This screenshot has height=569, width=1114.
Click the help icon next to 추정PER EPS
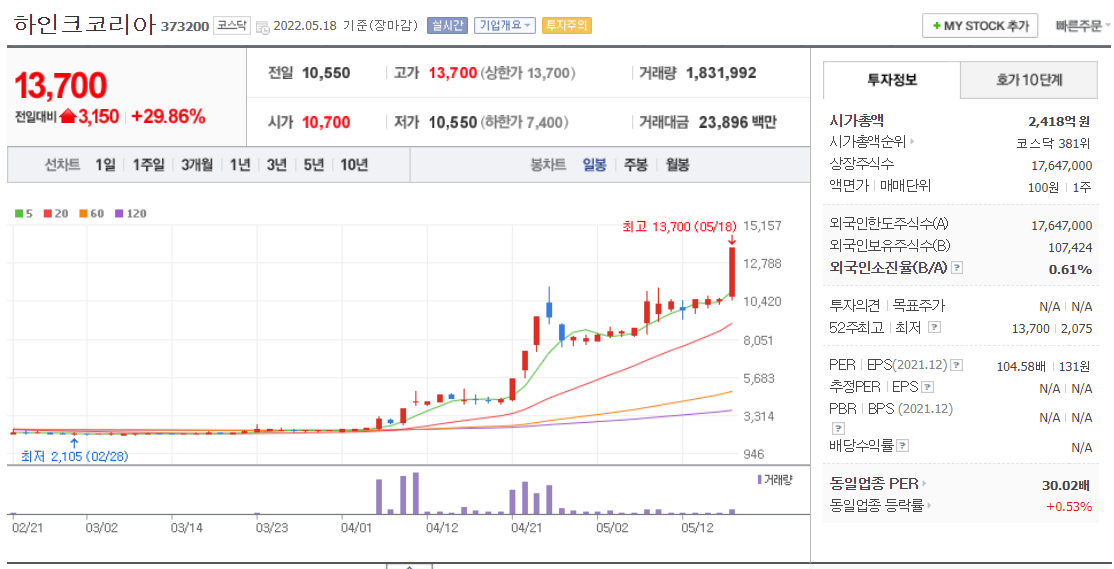click(x=927, y=387)
